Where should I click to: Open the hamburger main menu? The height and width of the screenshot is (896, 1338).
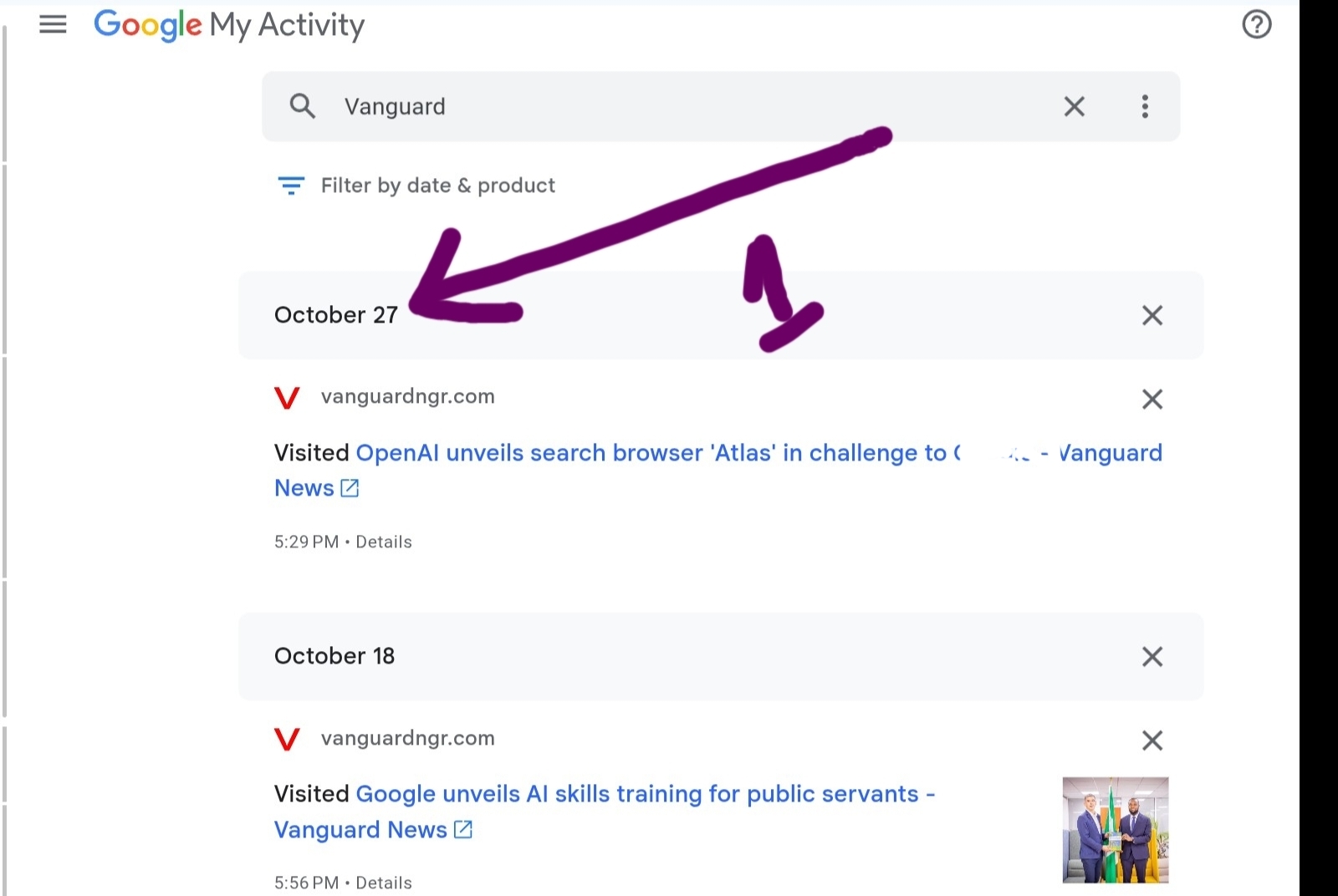[x=53, y=25]
